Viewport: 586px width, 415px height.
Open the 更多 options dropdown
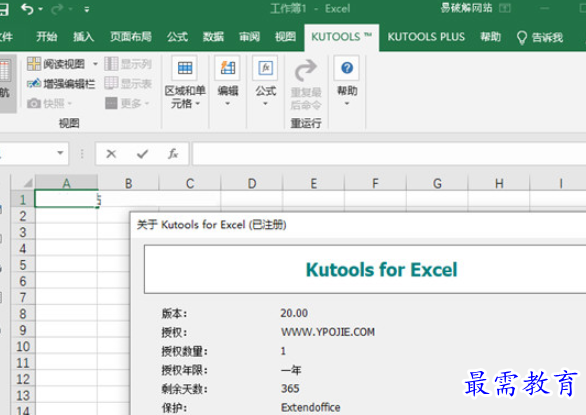click(x=127, y=103)
